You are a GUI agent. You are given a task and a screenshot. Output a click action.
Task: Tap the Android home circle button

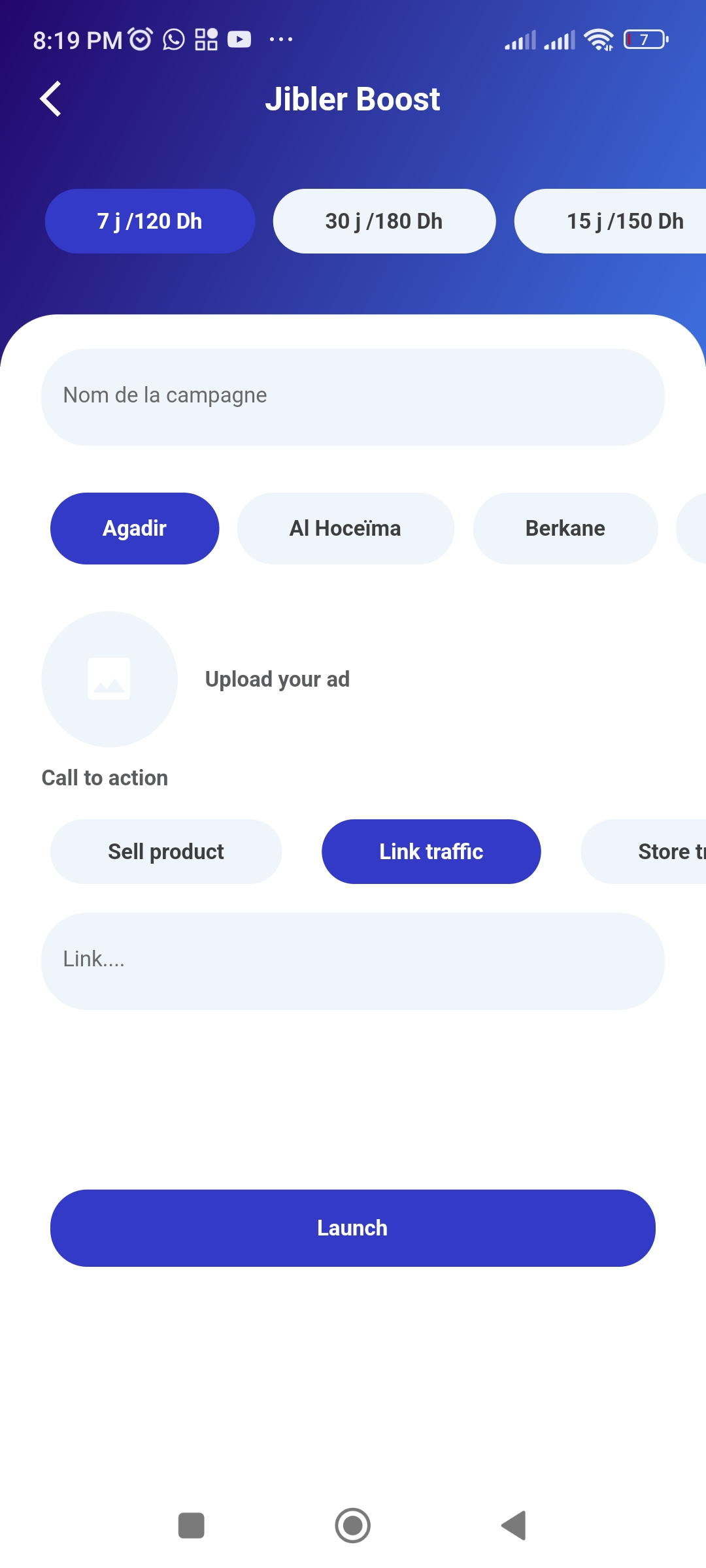tap(353, 1526)
